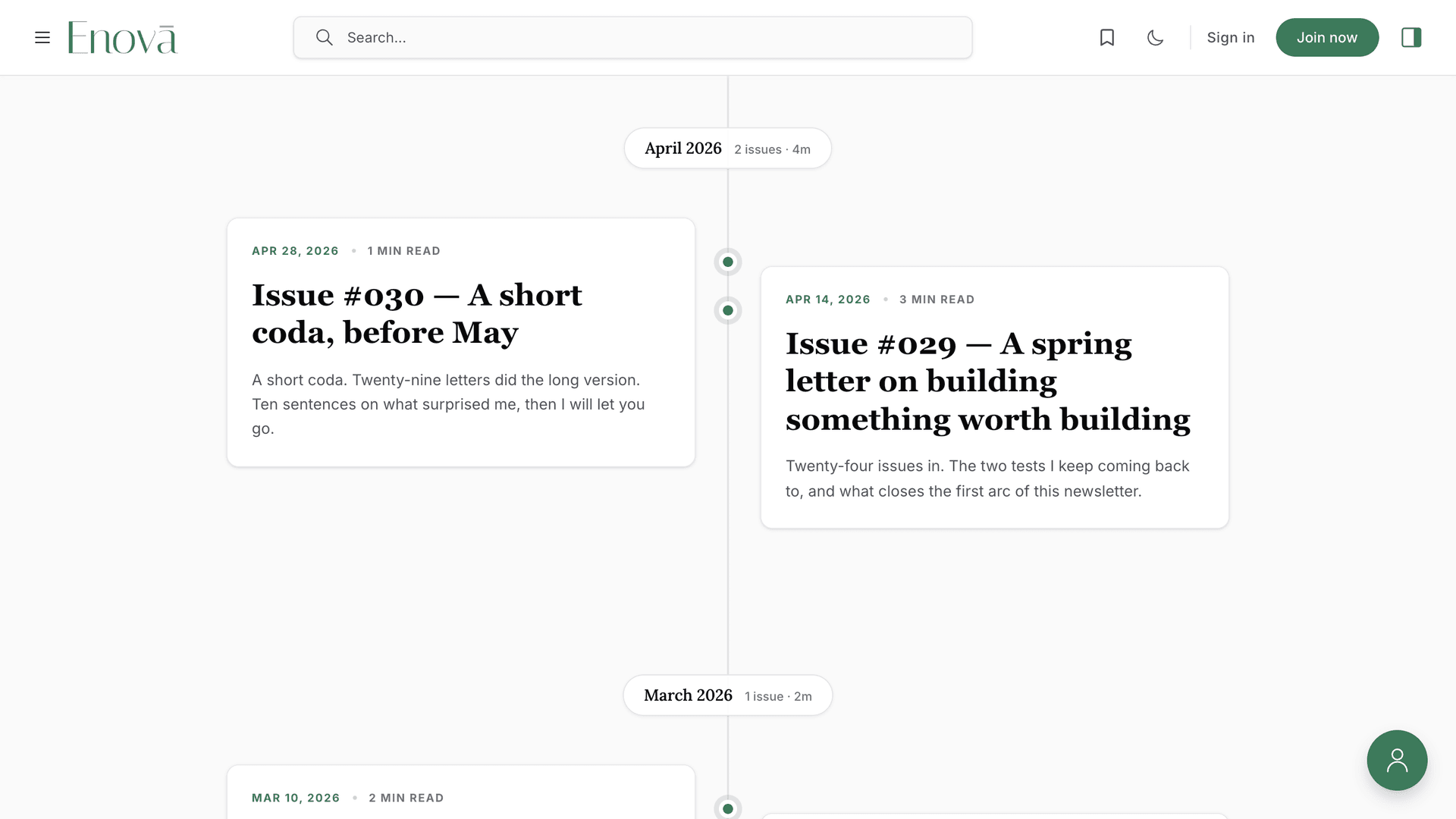Click the '1 issue · 2m' summary text
The width and height of the screenshot is (1456, 819).
click(x=778, y=696)
